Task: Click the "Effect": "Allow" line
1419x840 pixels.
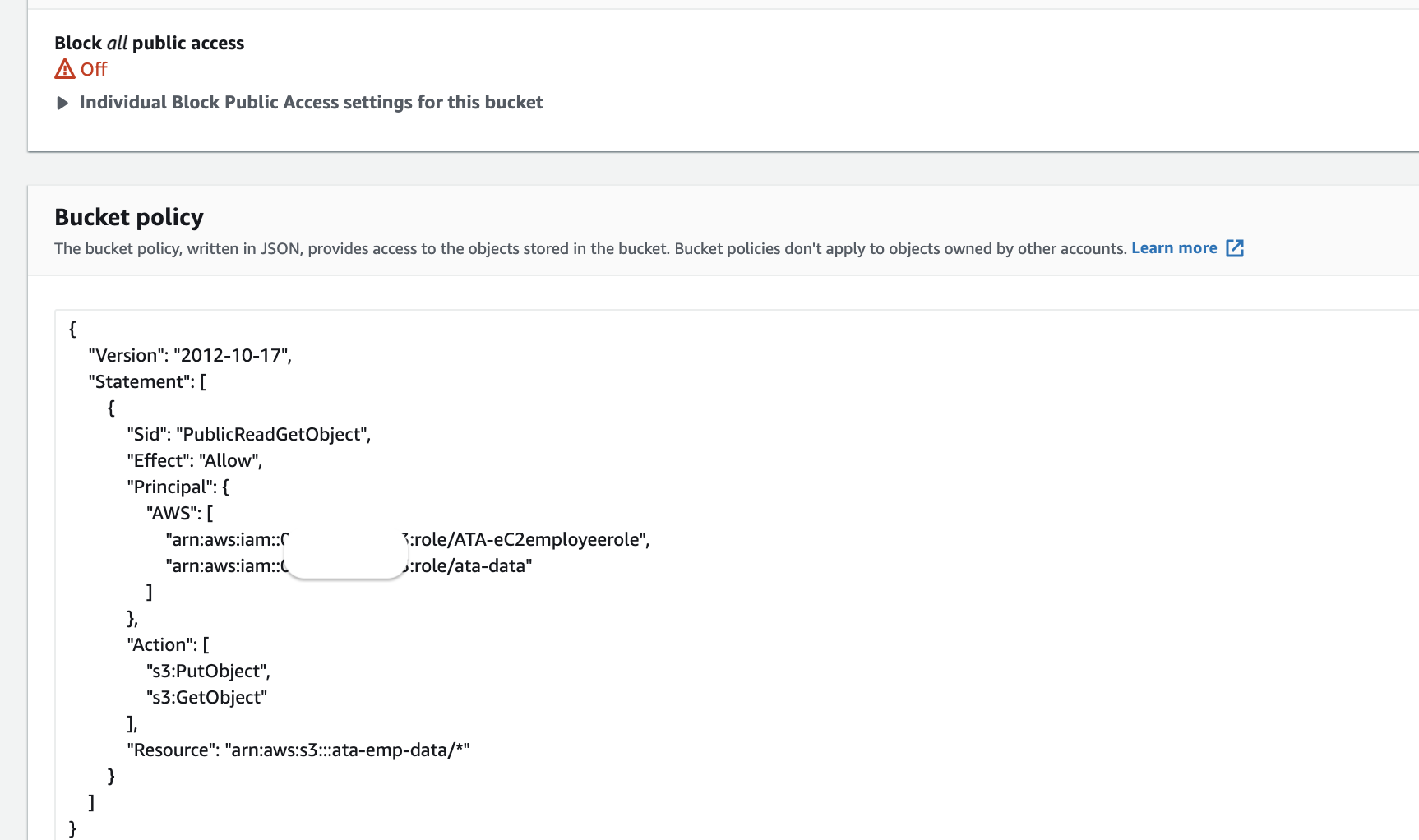Action: (195, 460)
